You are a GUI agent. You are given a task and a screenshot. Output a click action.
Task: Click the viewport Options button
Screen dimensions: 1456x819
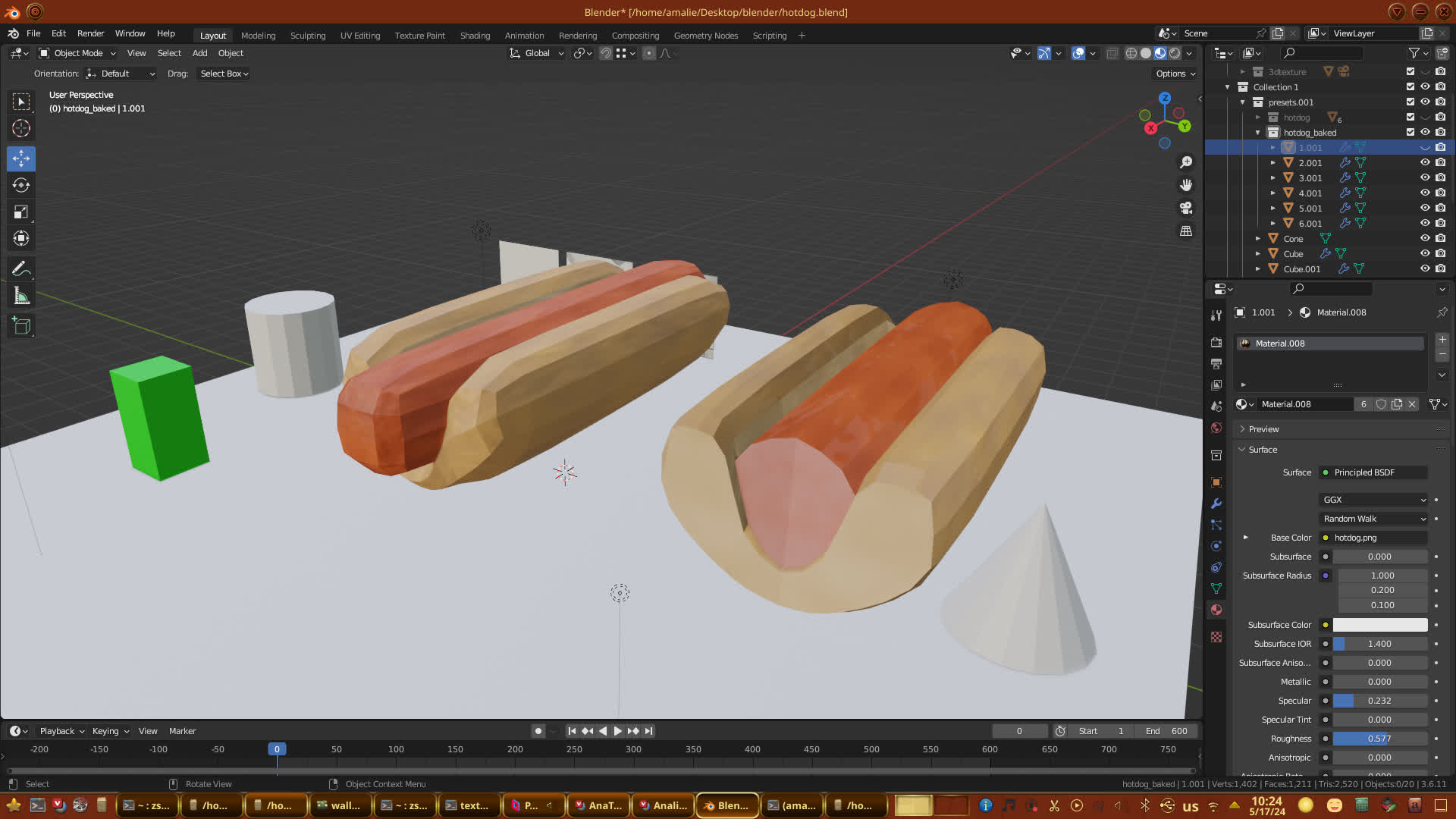[x=1175, y=74]
